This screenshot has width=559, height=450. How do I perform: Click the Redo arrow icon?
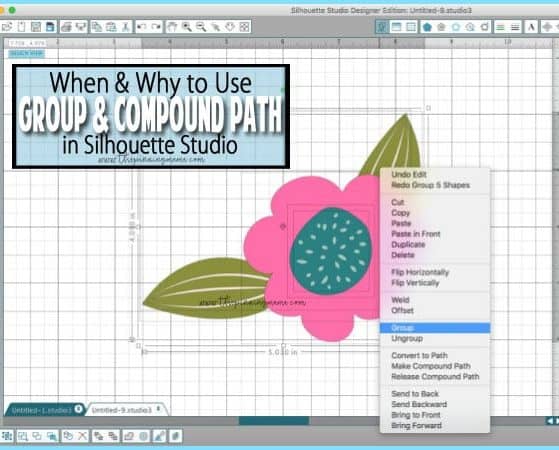coord(156,27)
